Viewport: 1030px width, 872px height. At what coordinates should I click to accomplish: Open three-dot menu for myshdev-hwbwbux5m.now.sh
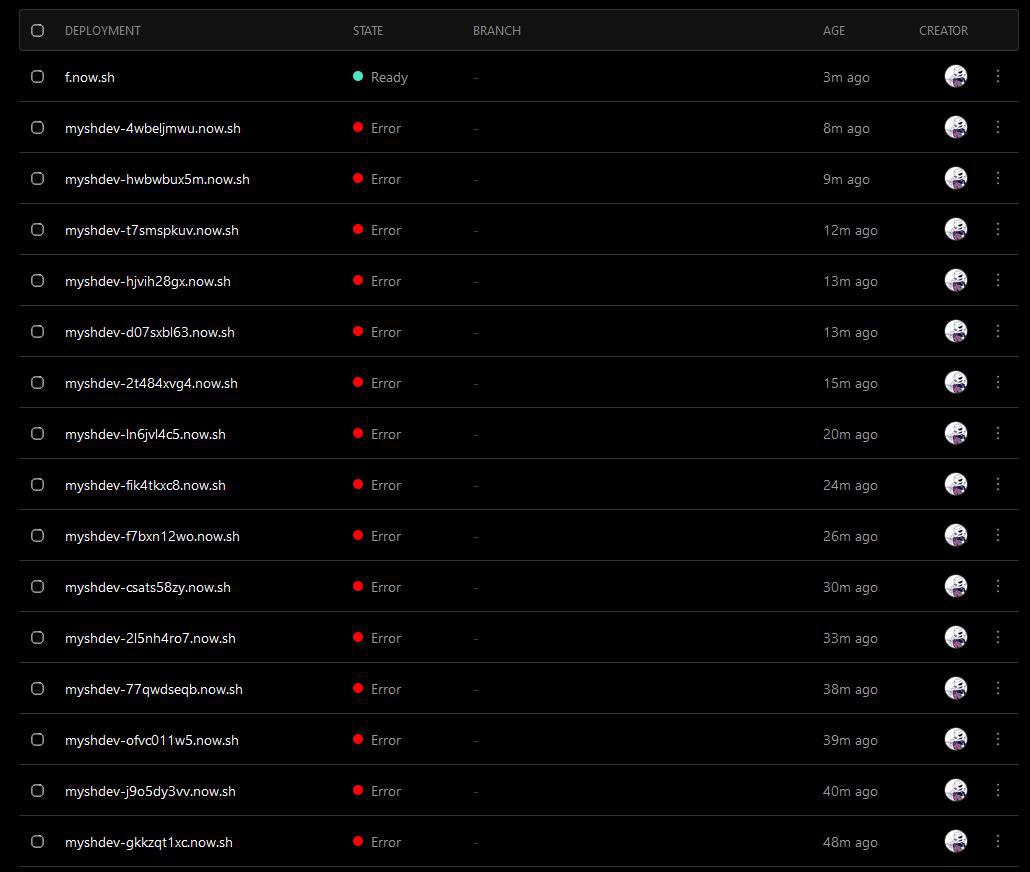pos(997,178)
